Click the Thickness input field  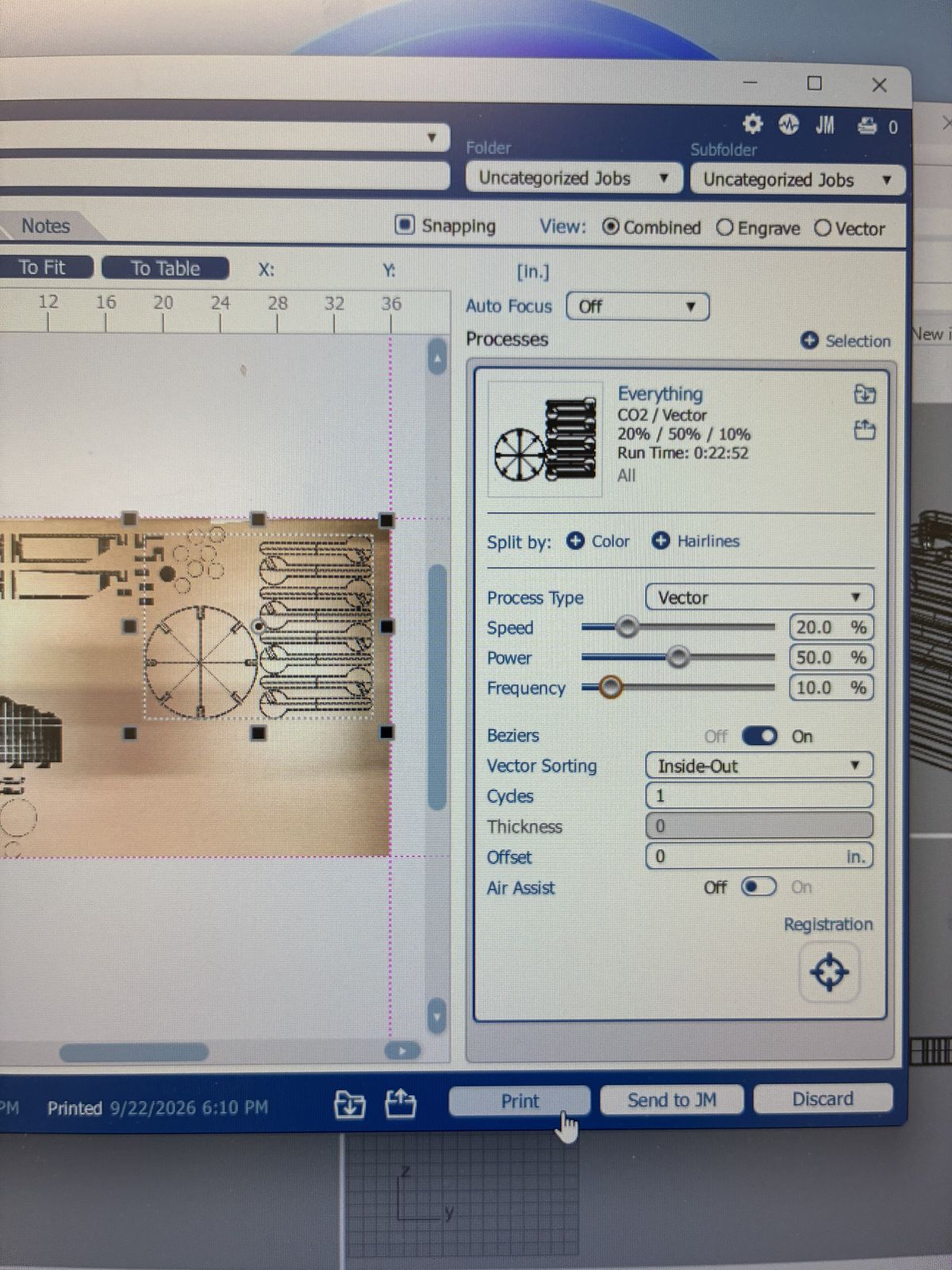pyautogui.click(x=759, y=825)
